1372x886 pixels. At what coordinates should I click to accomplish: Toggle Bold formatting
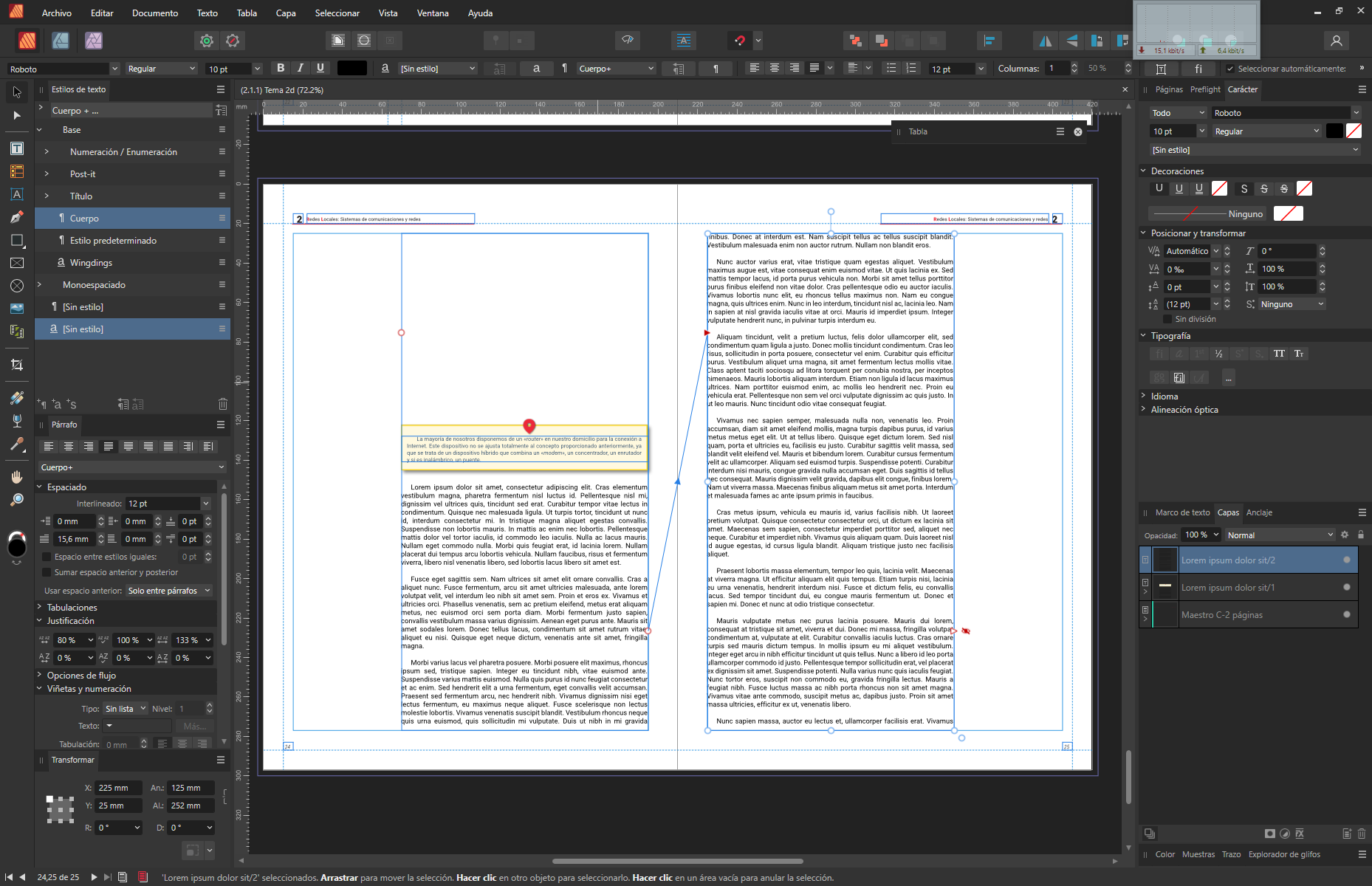pyautogui.click(x=281, y=68)
